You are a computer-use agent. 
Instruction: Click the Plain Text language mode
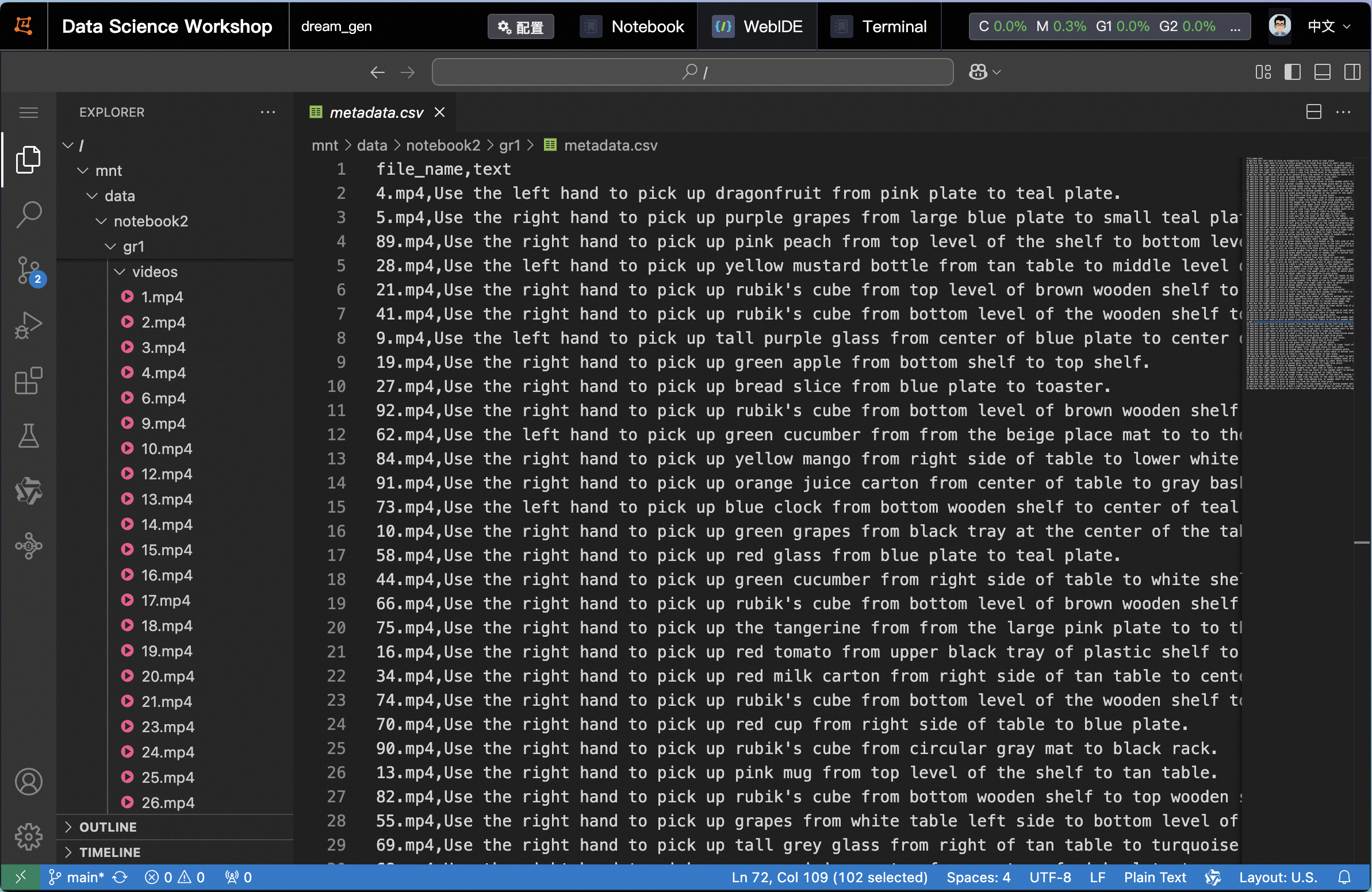pyautogui.click(x=1155, y=877)
